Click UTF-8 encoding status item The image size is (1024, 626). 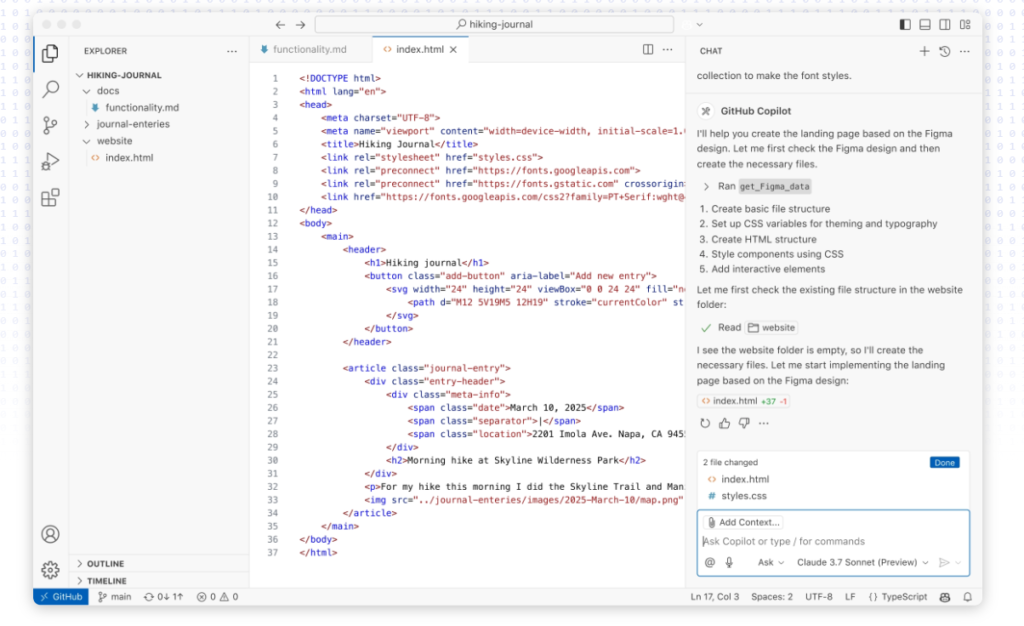point(818,597)
